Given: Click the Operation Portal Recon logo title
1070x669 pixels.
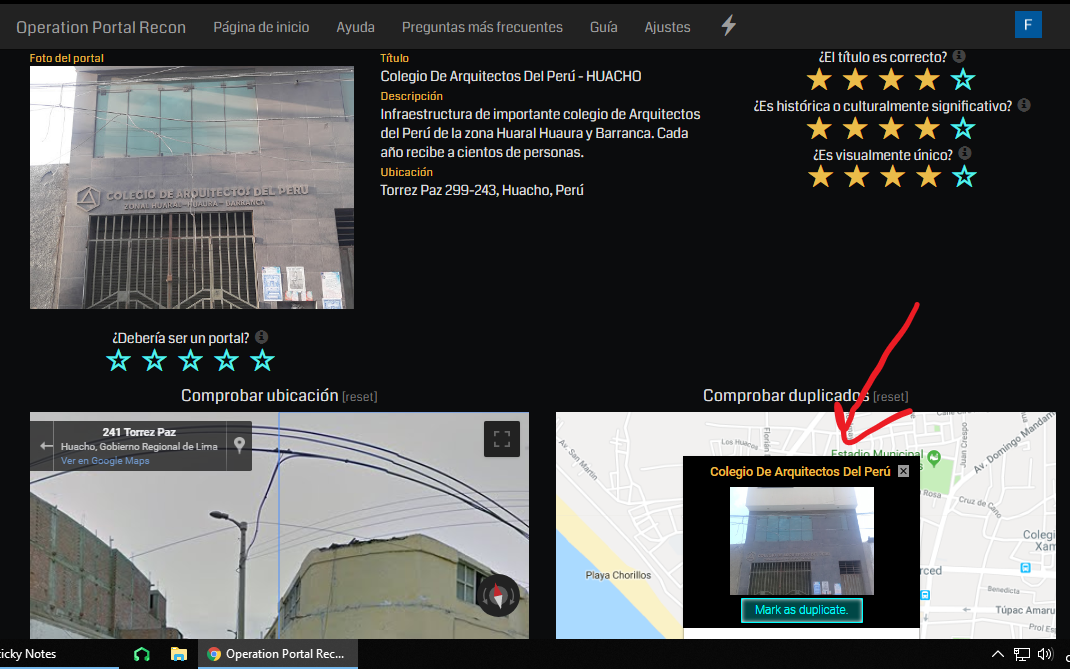Looking at the screenshot, I should (101, 27).
